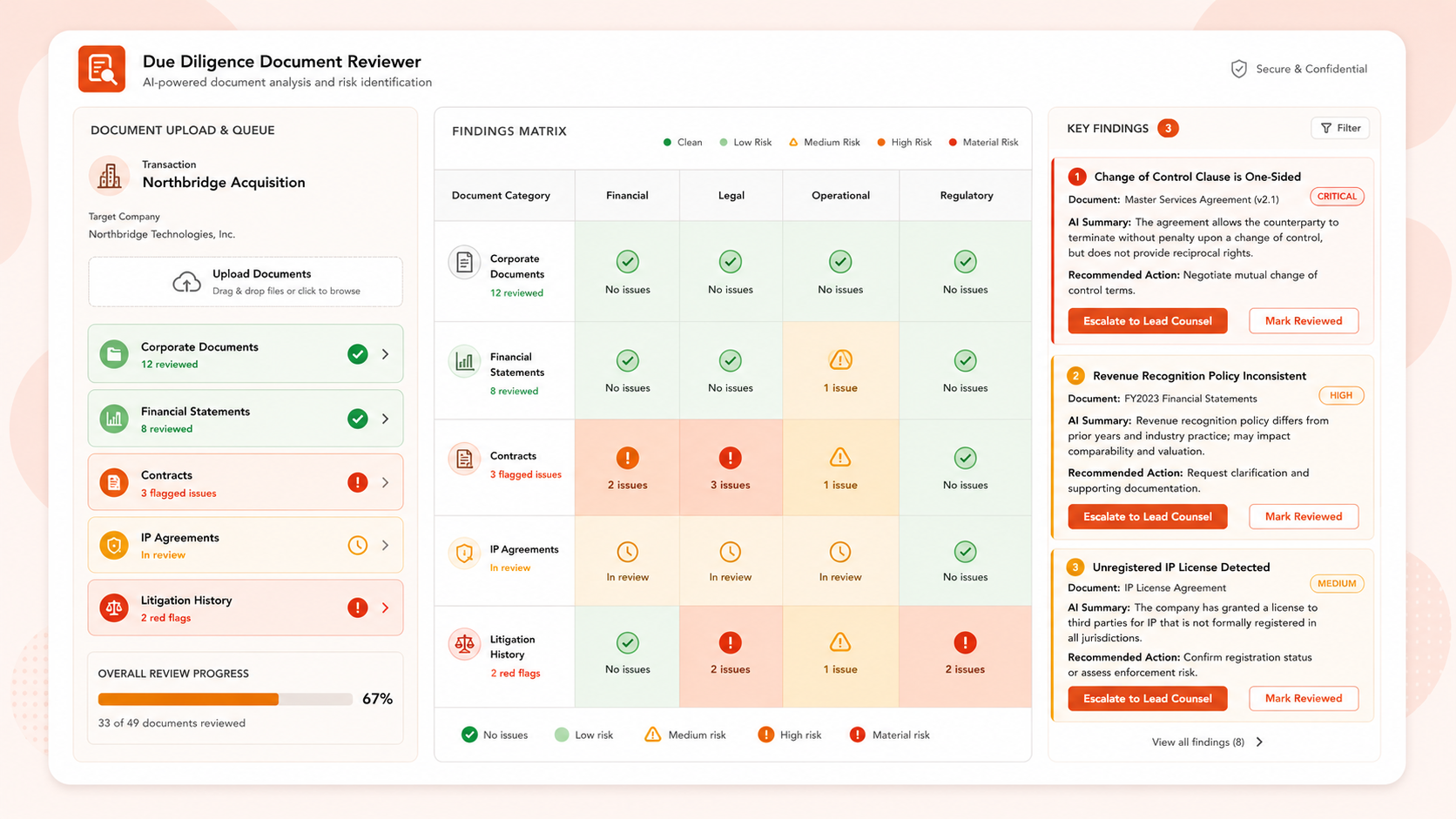The image size is (1456, 819).
Task: Select the Financial column header
Action: click(x=627, y=196)
